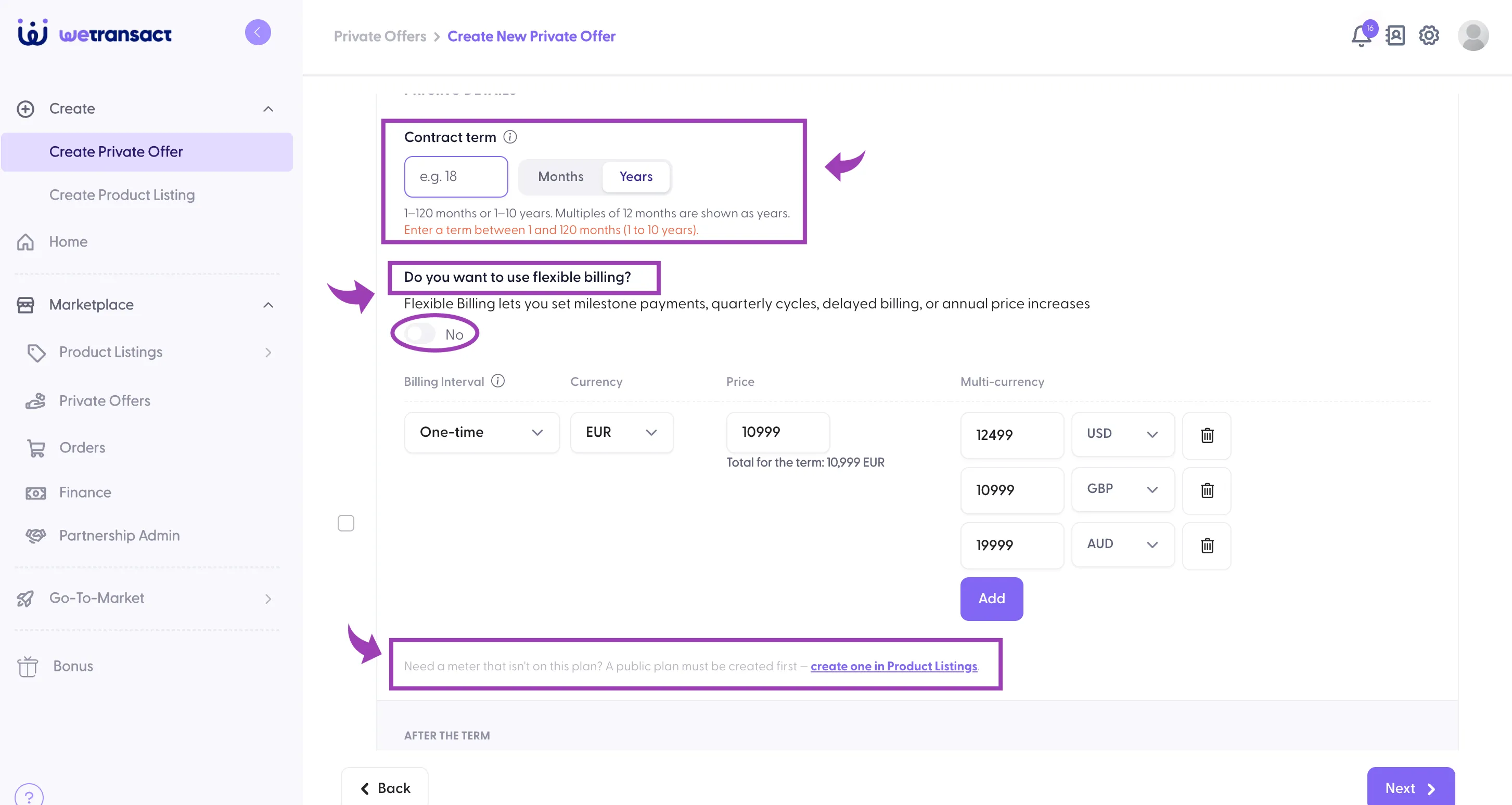Open the settings gear
This screenshot has height=805, width=1512.
(1429, 36)
